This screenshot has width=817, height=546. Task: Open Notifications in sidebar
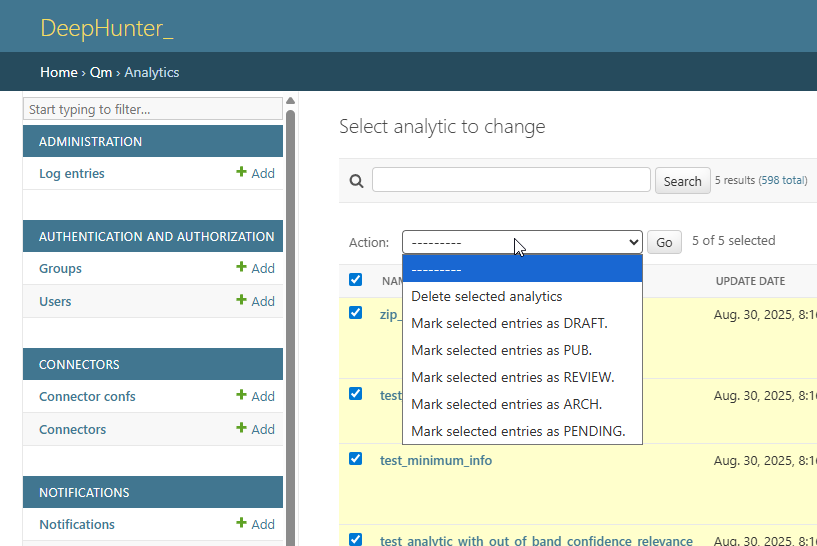pos(77,525)
